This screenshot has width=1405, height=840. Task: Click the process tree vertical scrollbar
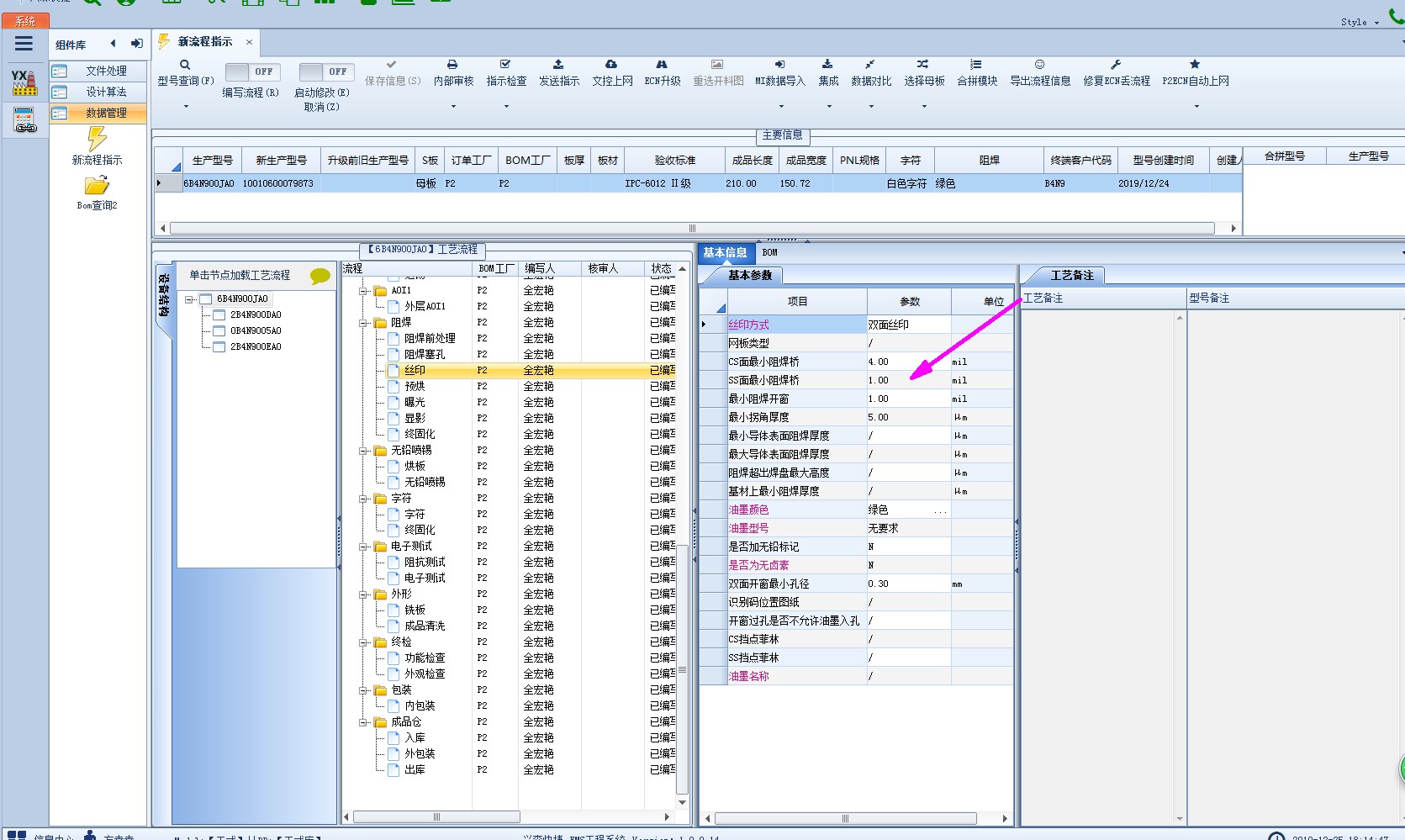682,668
